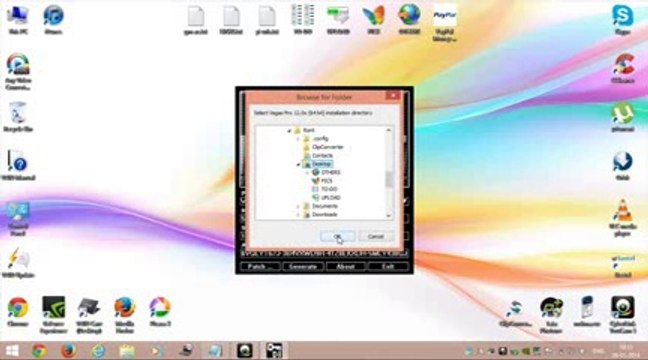Open YouCam icon on the taskbar
The height and width of the screenshot is (360, 648).
coord(245,351)
